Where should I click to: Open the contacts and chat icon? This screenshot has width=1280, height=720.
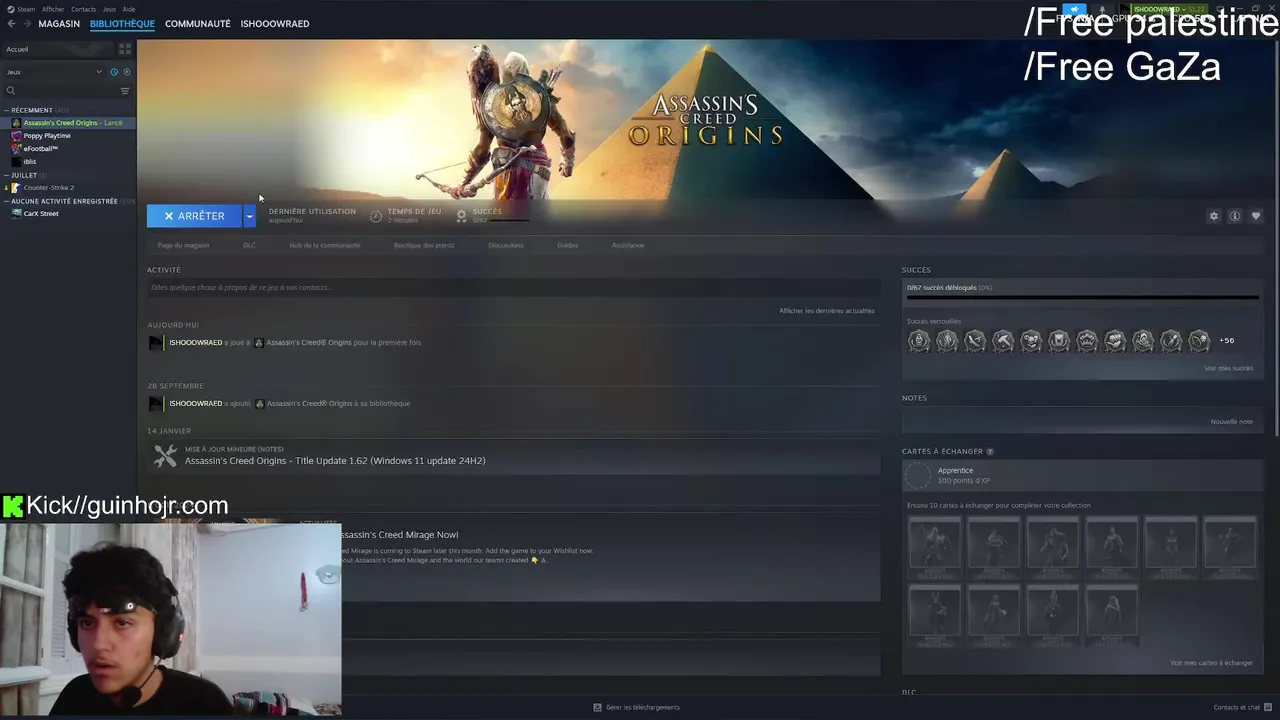(1269, 707)
